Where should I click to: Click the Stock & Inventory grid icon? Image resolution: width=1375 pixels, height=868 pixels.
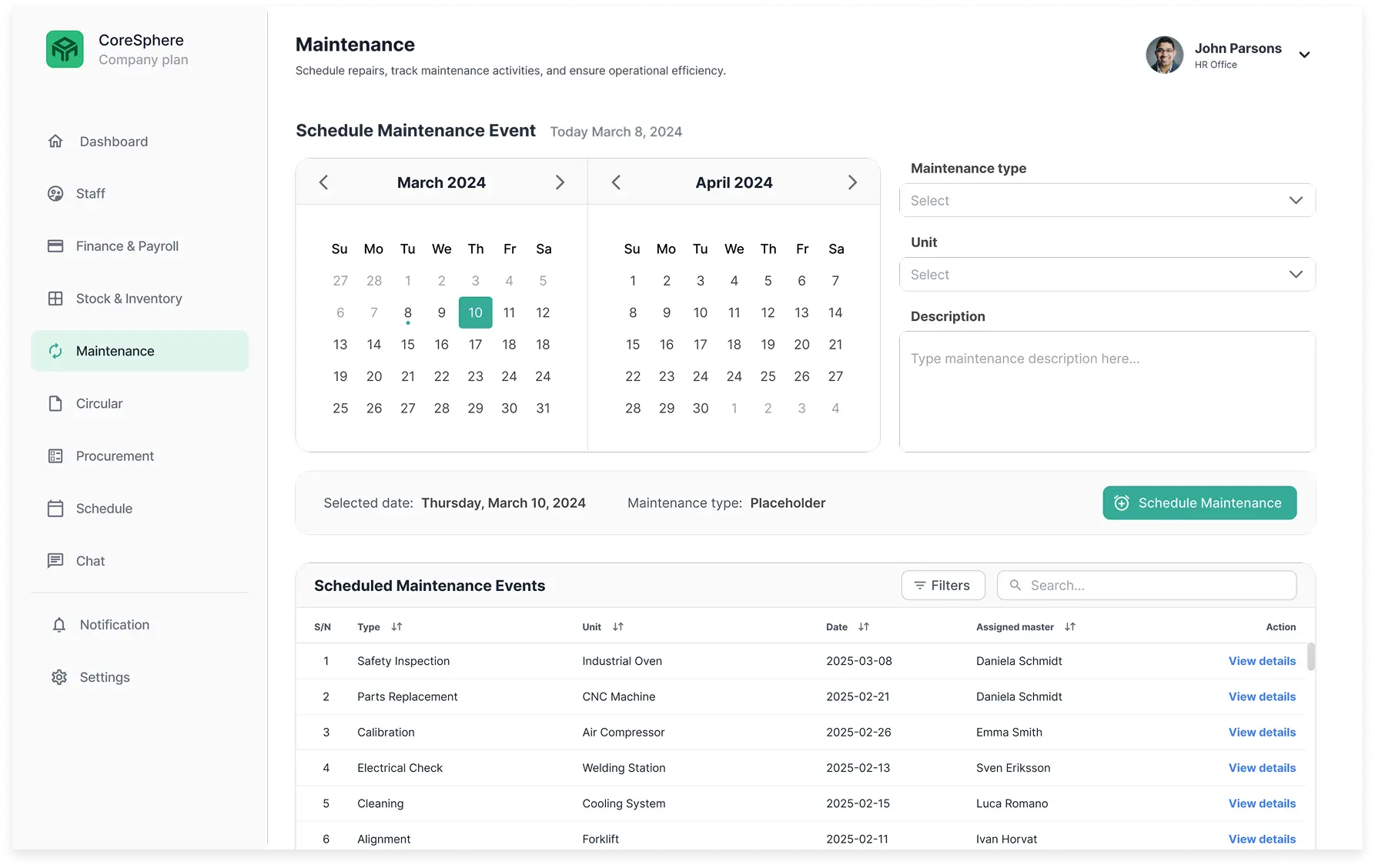pos(55,299)
